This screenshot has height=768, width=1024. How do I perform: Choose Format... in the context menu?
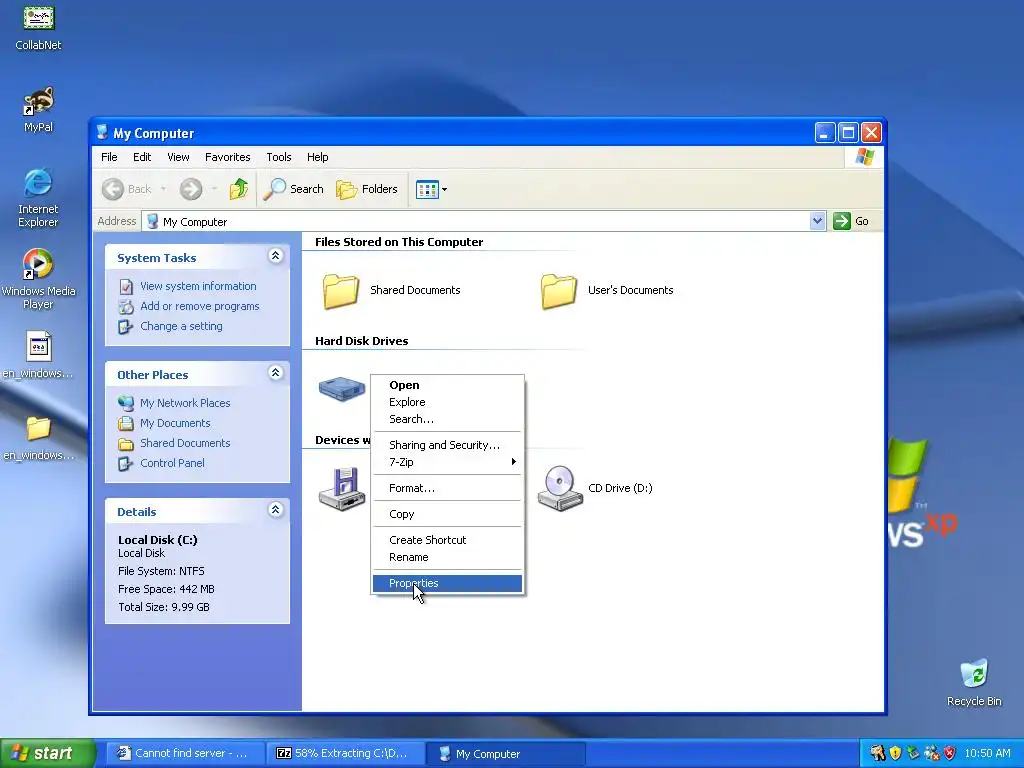pyautogui.click(x=447, y=488)
